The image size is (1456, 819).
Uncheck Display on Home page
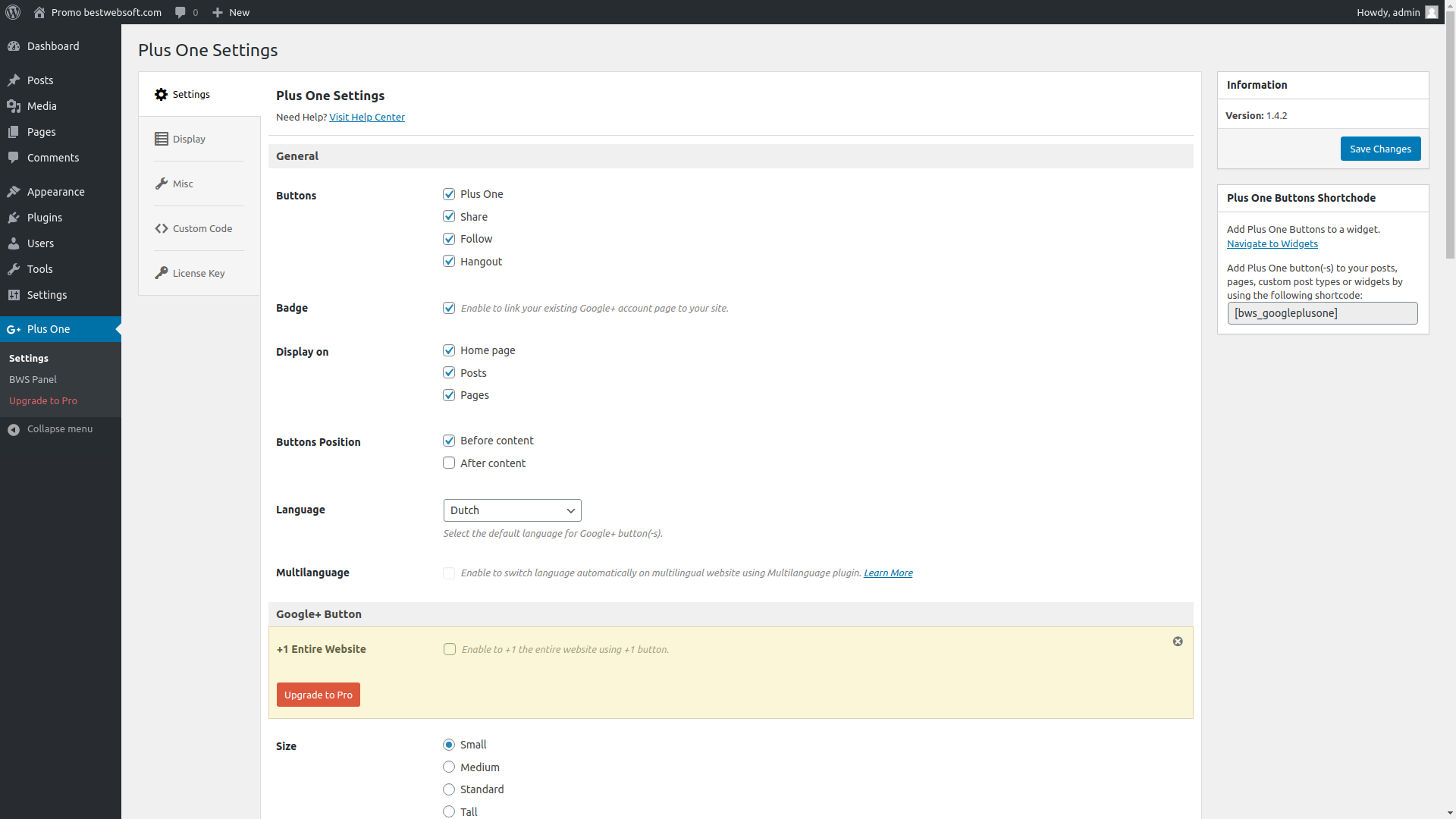coord(449,350)
